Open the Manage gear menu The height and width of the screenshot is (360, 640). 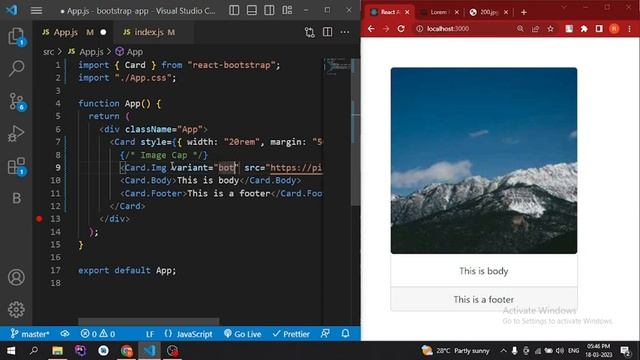pos(16,309)
